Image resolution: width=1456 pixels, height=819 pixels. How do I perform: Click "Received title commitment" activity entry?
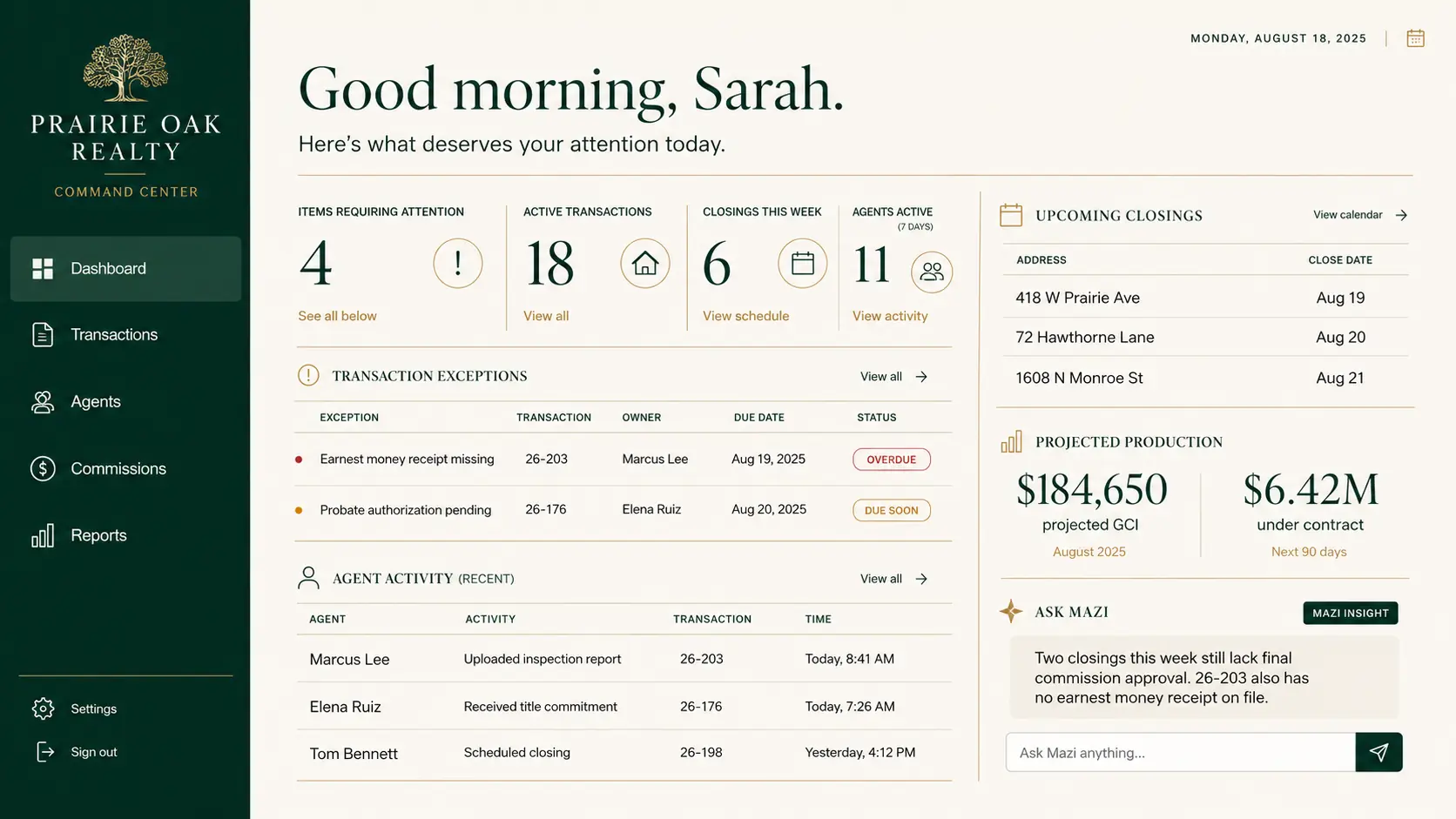click(541, 707)
